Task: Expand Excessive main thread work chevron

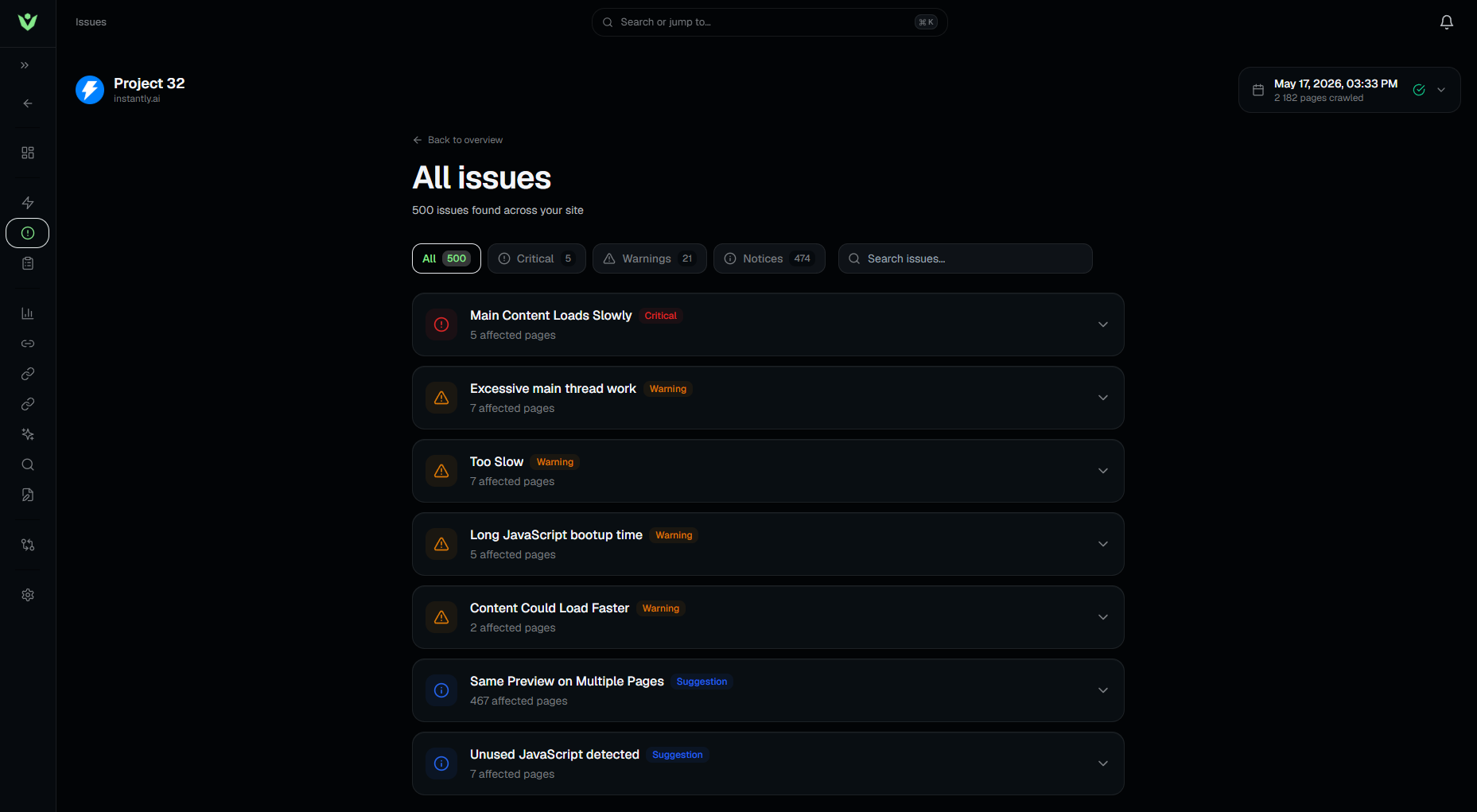Action: tap(1103, 398)
